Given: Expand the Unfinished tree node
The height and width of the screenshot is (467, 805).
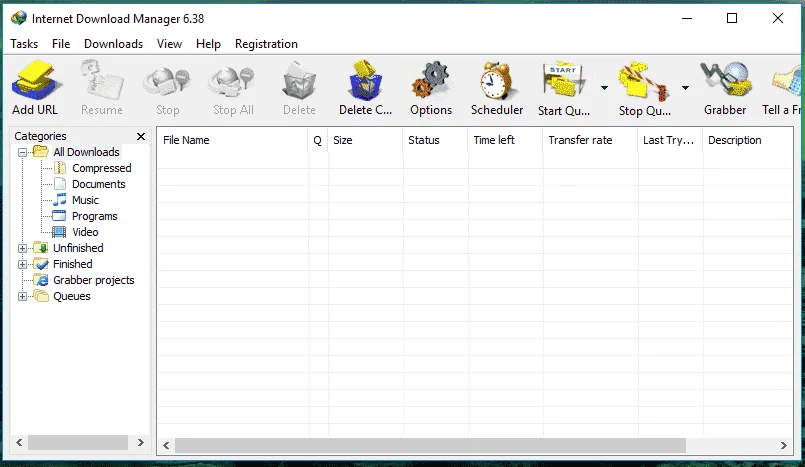Looking at the screenshot, I should (x=22, y=248).
